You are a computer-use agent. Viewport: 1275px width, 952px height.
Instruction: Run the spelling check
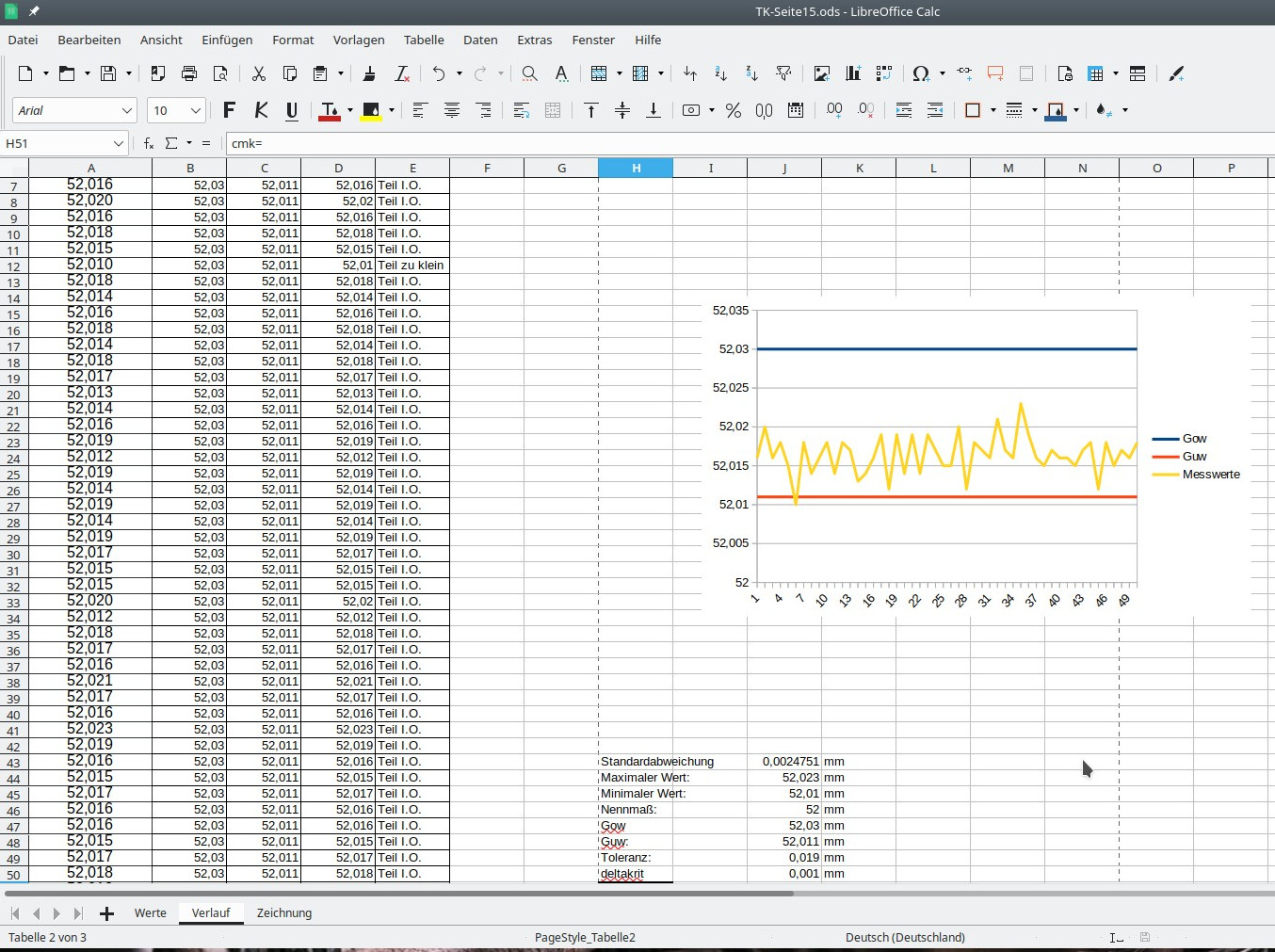tap(561, 73)
